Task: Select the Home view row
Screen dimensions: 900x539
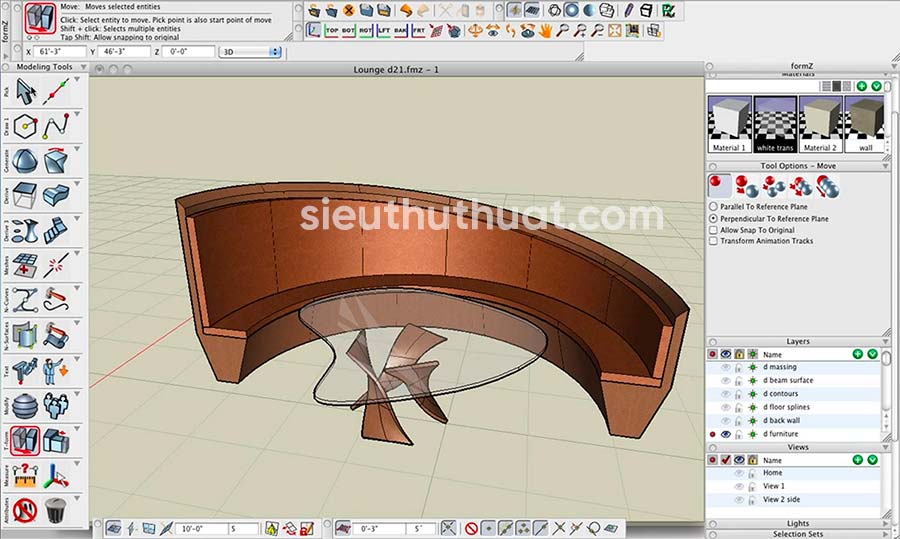Action: [793, 473]
